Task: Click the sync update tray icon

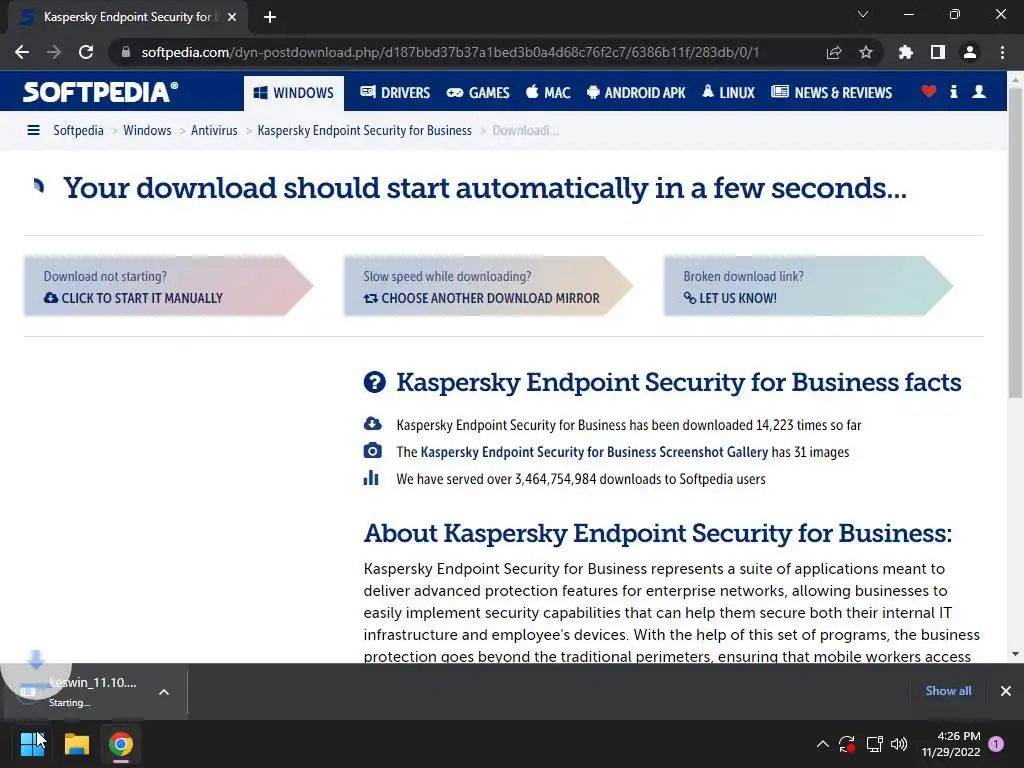Action: [x=847, y=744]
